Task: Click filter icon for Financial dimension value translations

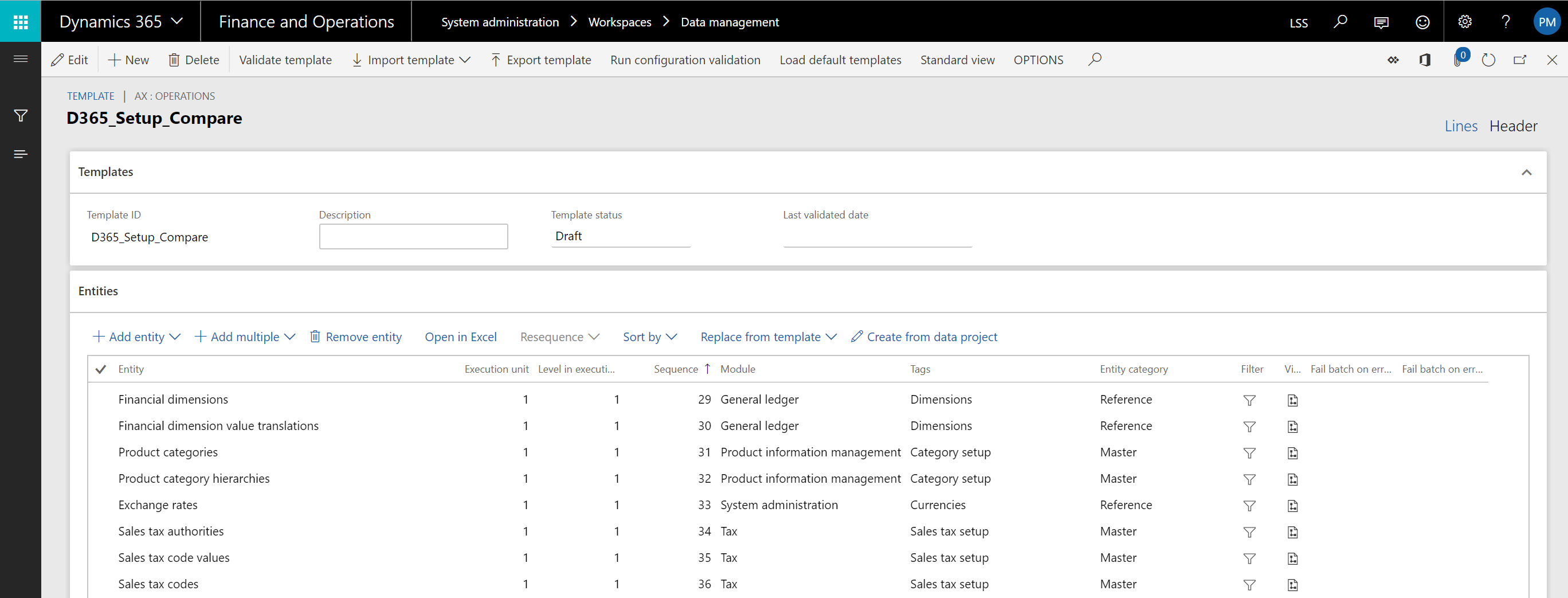Action: (x=1249, y=426)
